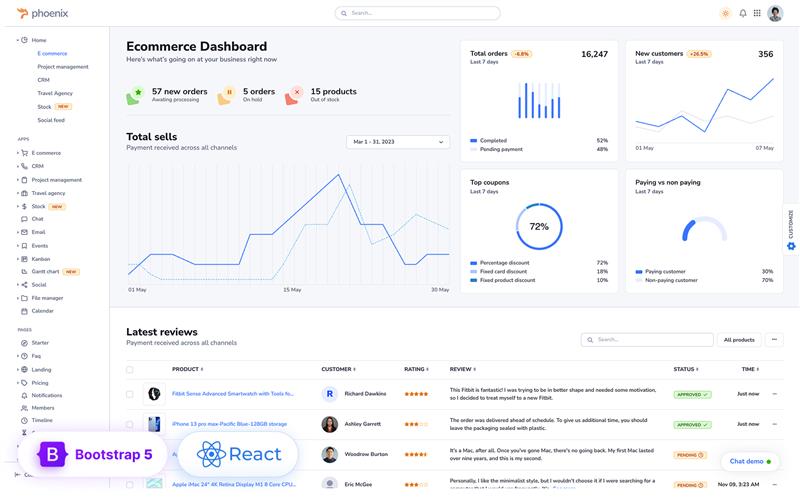Open Project management under Home
Viewport: 800px width, 497px height.
click(x=63, y=67)
